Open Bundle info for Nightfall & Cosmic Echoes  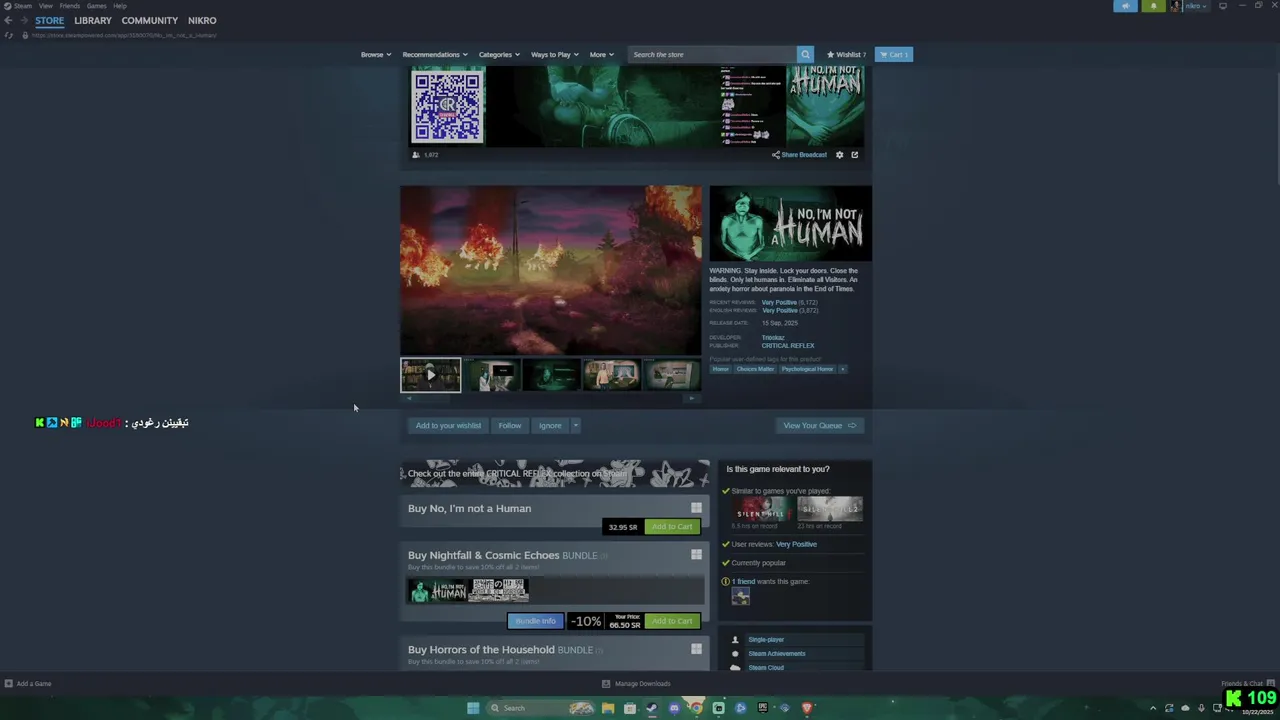pyautogui.click(x=535, y=621)
